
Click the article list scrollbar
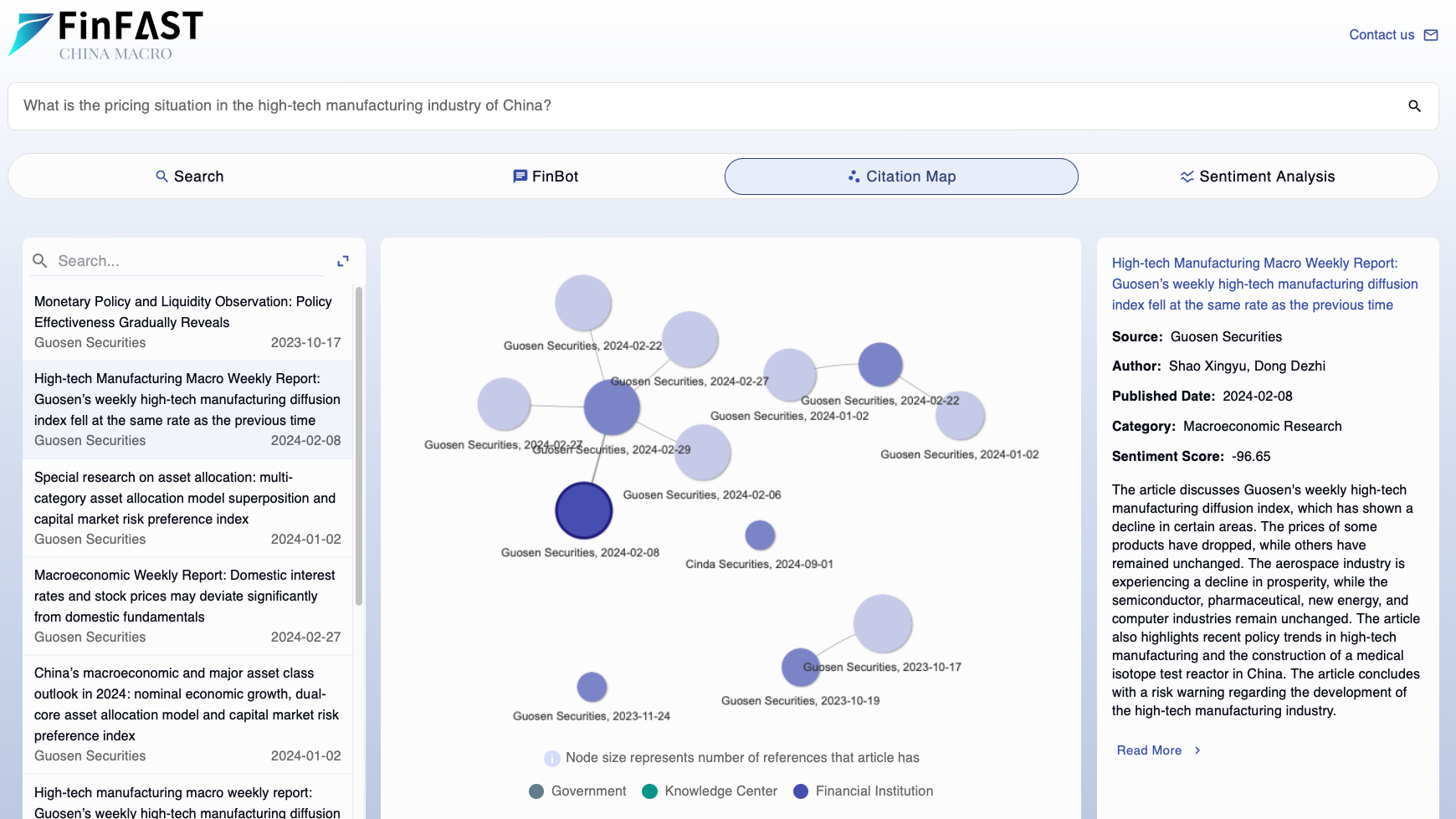[x=359, y=446]
